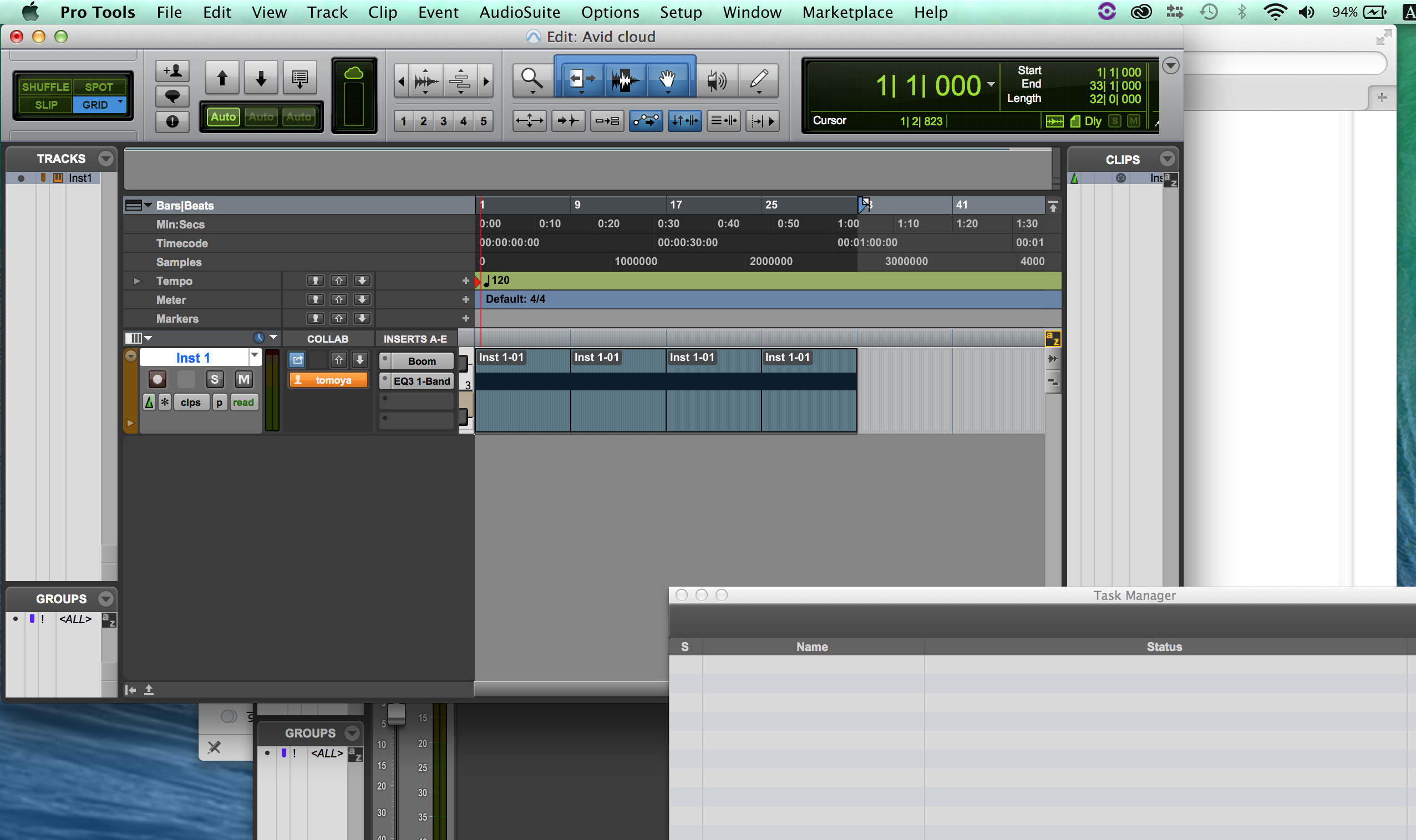1416x840 pixels.
Task: Open the AudioSuite menu
Action: pyautogui.click(x=520, y=12)
